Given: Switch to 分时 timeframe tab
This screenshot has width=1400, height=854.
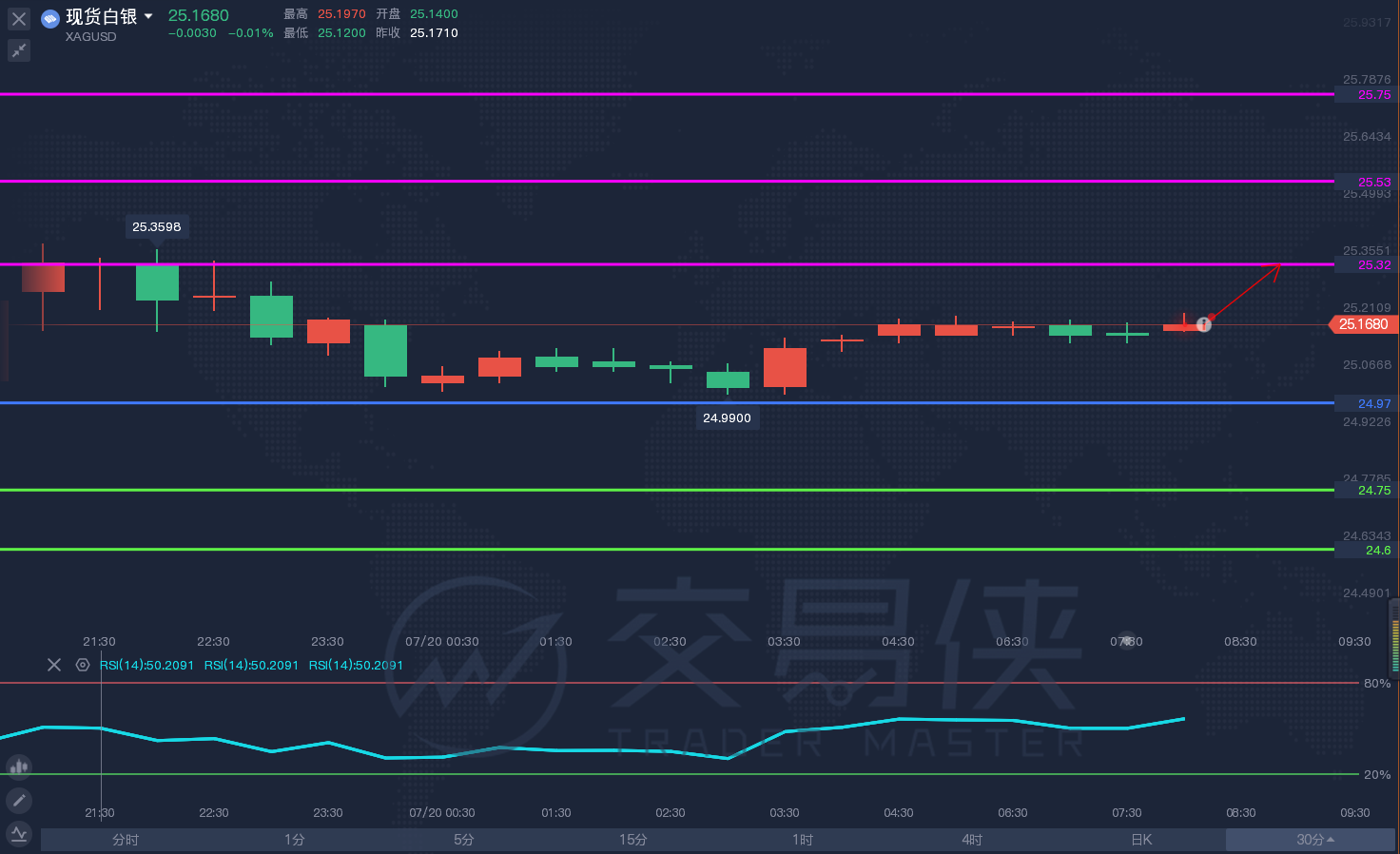Looking at the screenshot, I should [126, 840].
